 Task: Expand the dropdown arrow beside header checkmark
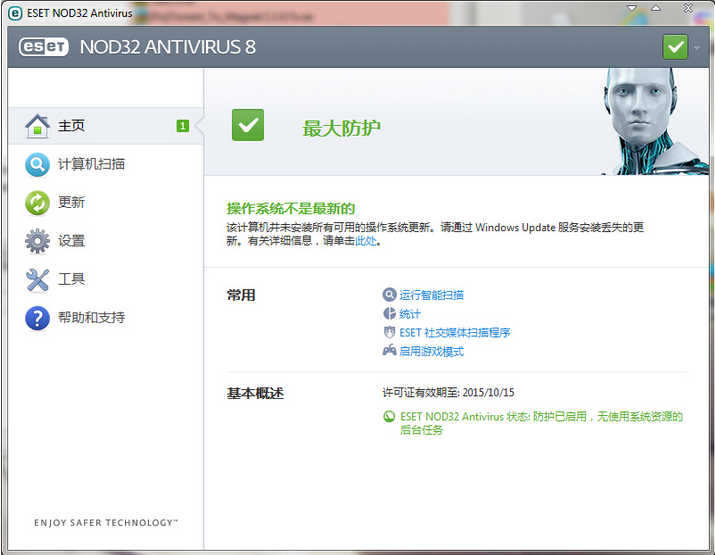pyautogui.click(x=697, y=48)
